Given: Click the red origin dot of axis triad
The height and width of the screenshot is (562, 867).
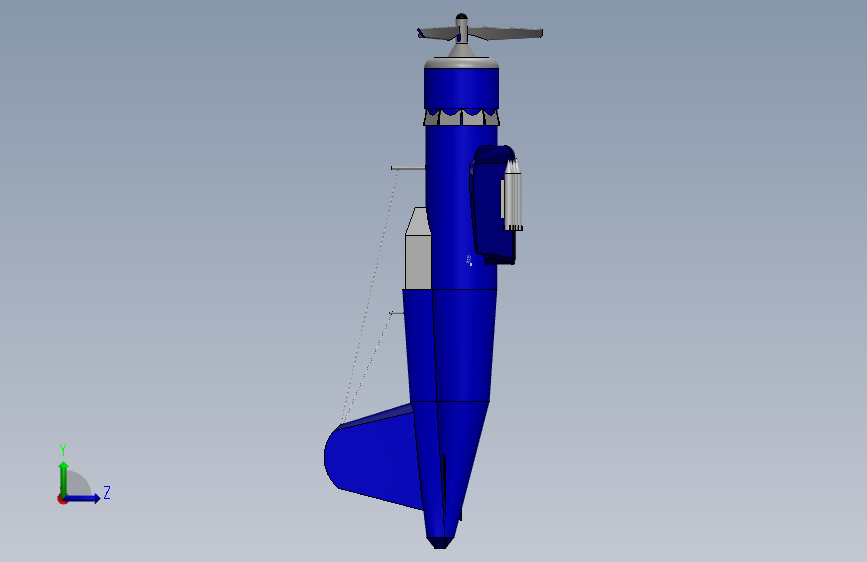Looking at the screenshot, I should pos(62,499).
